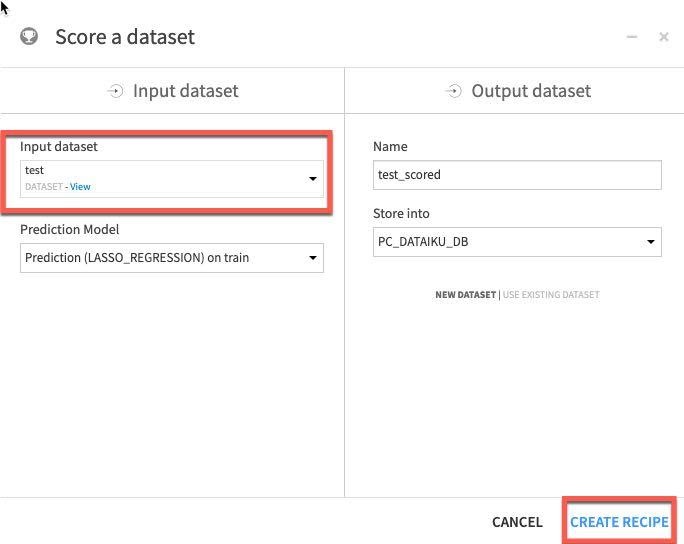Click the caret arrow of the test dataset selector
Screen dimensions: 684x544
click(312, 179)
